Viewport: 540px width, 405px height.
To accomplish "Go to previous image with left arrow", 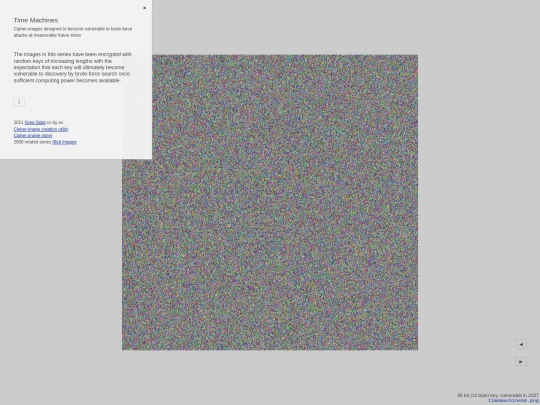I will pos(521,344).
